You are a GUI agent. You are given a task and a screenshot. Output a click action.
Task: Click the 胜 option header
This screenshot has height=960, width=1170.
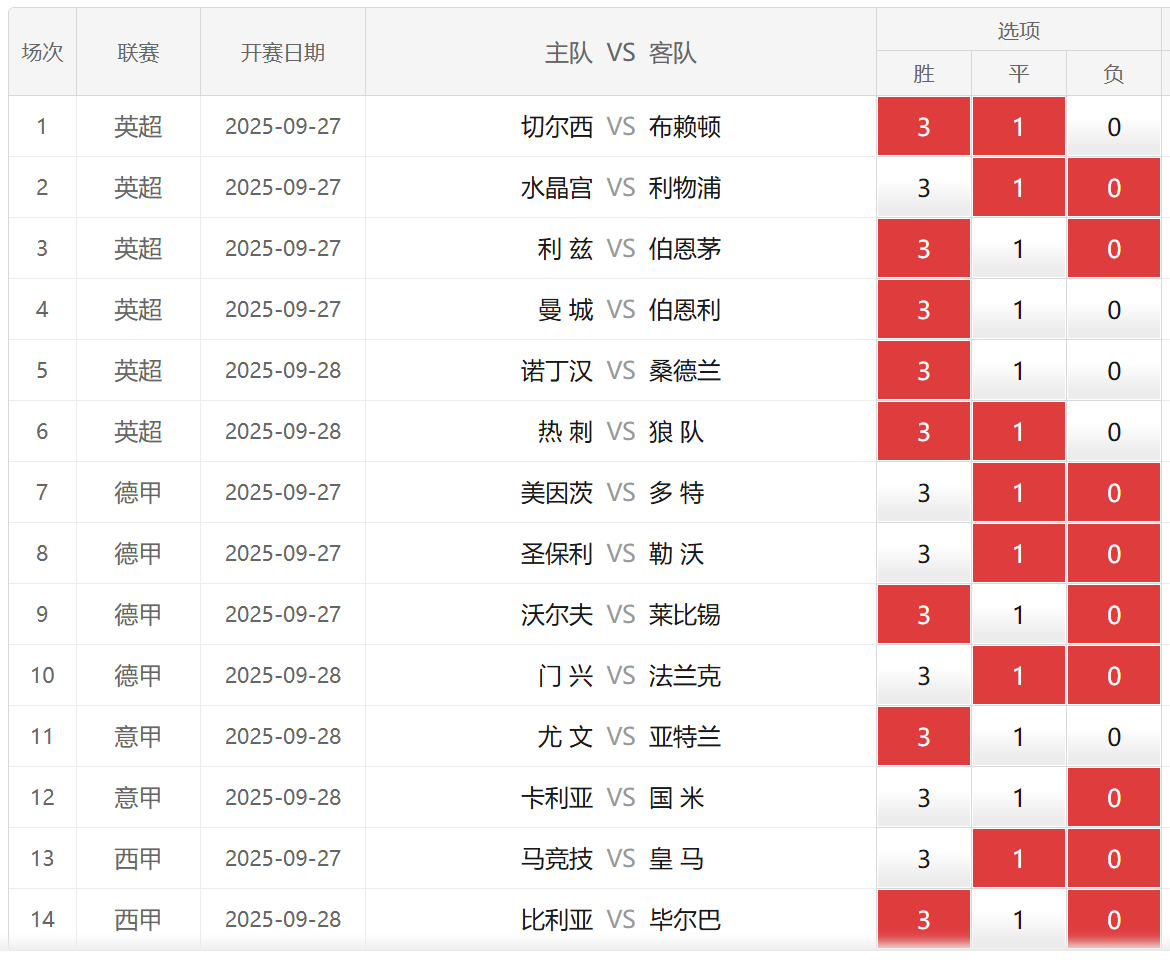tap(923, 74)
